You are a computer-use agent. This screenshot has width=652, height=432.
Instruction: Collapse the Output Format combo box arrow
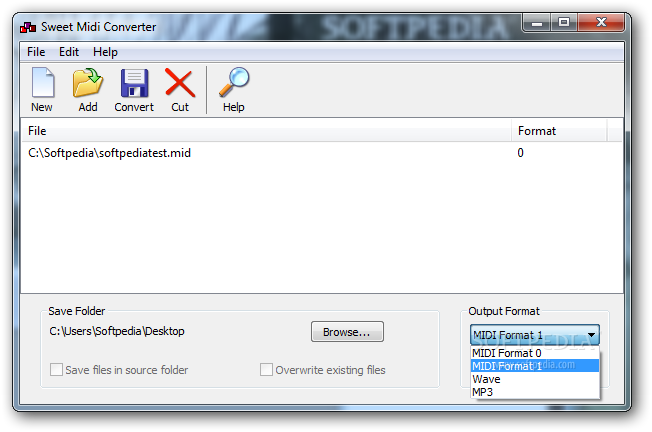click(591, 335)
